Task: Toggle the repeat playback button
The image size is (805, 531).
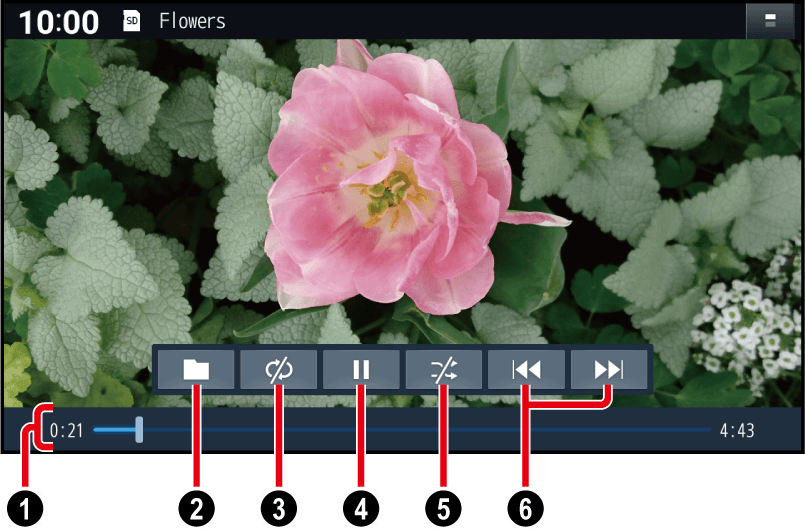Action: coord(279,370)
